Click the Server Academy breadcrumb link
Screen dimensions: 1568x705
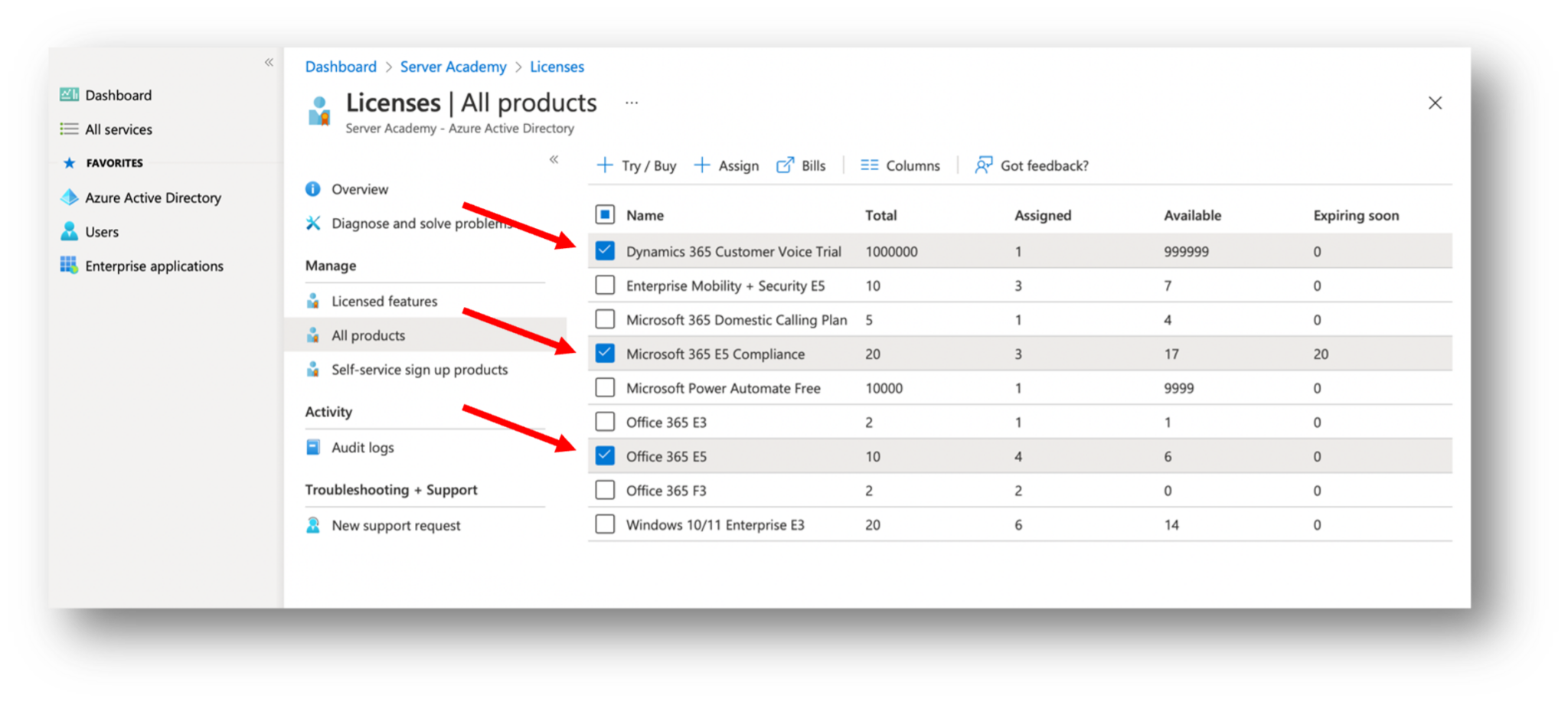click(x=453, y=67)
